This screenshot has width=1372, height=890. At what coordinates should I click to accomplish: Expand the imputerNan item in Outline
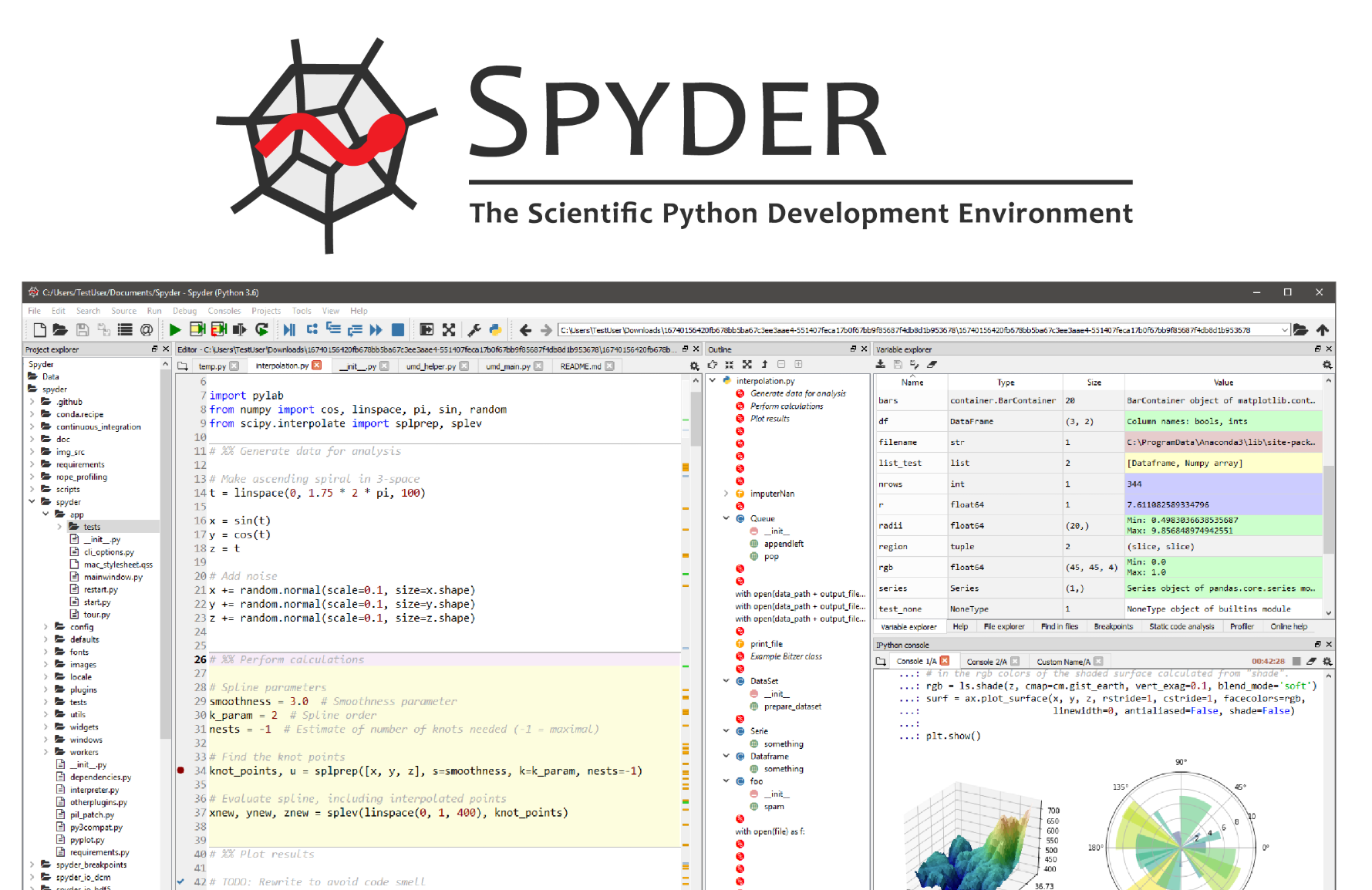[x=726, y=494]
